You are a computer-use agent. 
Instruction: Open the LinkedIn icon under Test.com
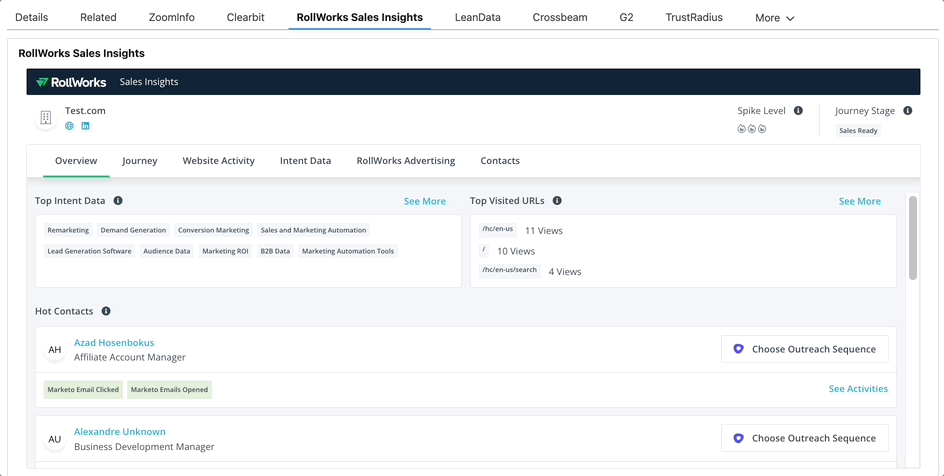pos(85,126)
